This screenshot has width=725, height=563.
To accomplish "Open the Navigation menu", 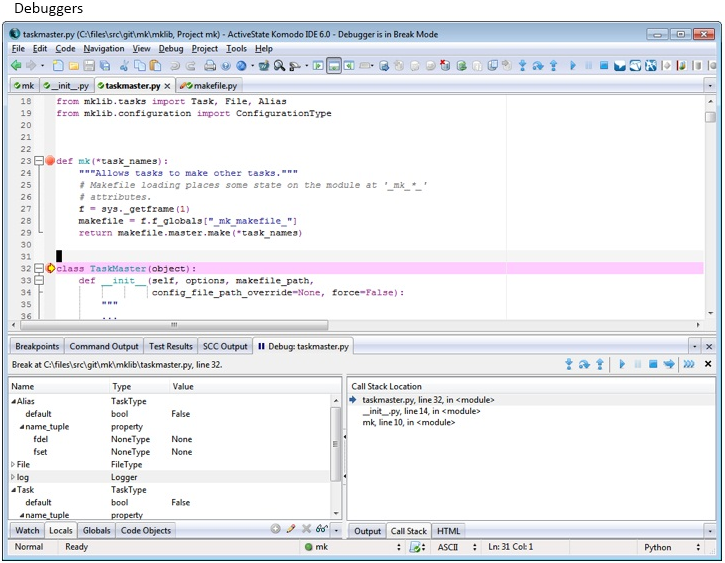I will pos(104,49).
